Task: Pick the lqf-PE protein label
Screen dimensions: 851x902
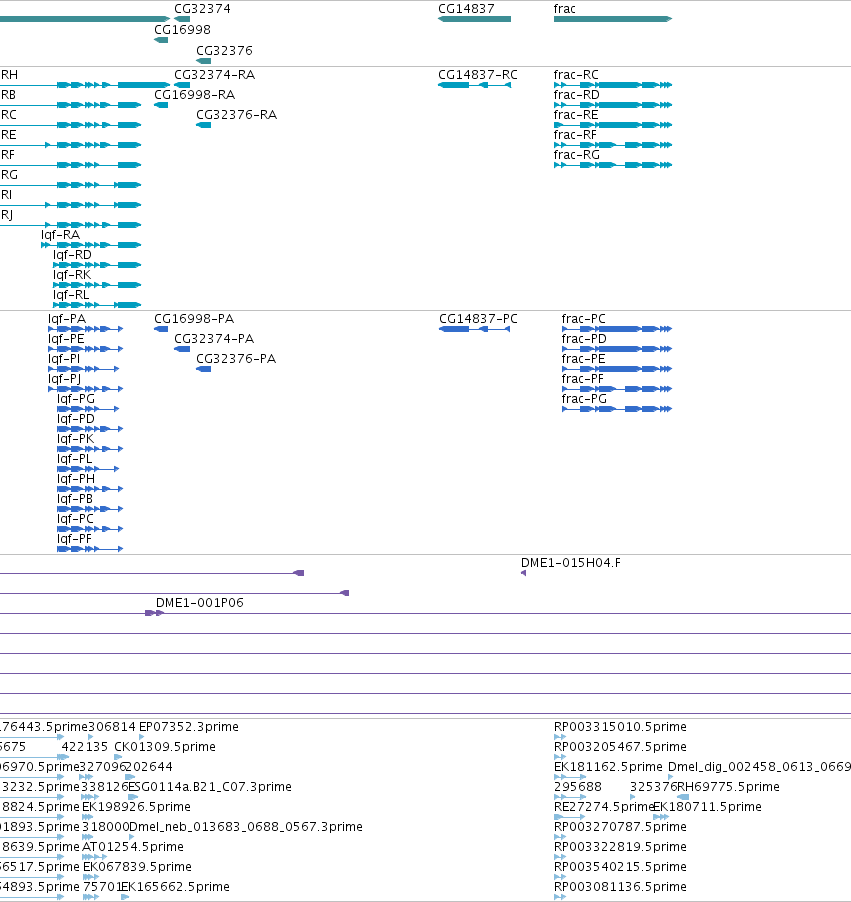Action: click(x=66, y=339)
